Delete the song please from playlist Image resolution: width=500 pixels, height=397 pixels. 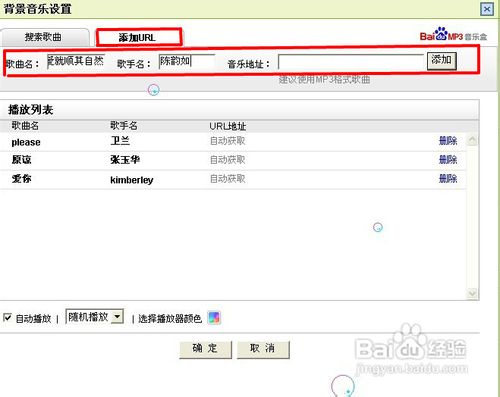click(x=448, y=141)
